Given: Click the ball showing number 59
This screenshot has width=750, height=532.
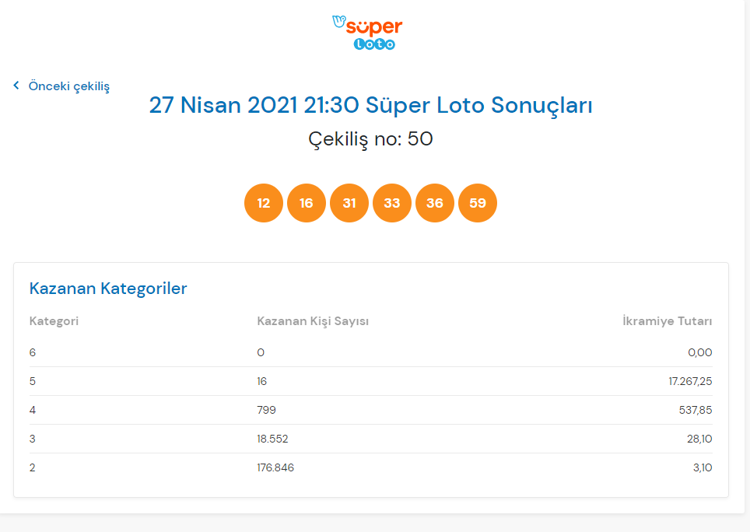Looking at the screenshot, I should 477,203.
